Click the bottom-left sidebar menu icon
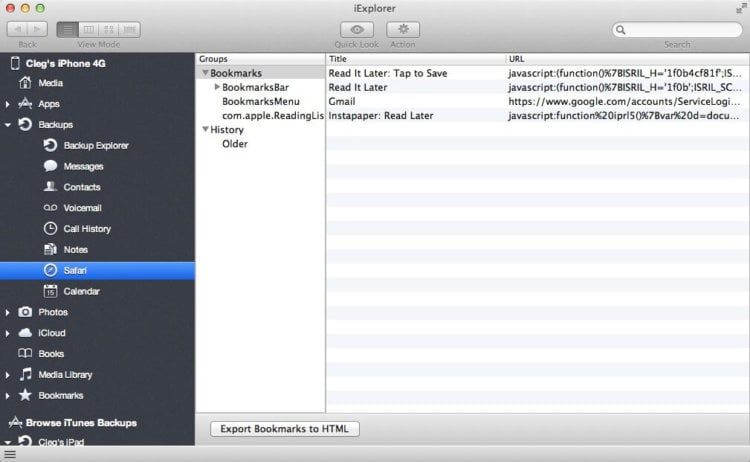Image resolution: width=750 pixels, height=462 pixels. (x=10, y=454)
